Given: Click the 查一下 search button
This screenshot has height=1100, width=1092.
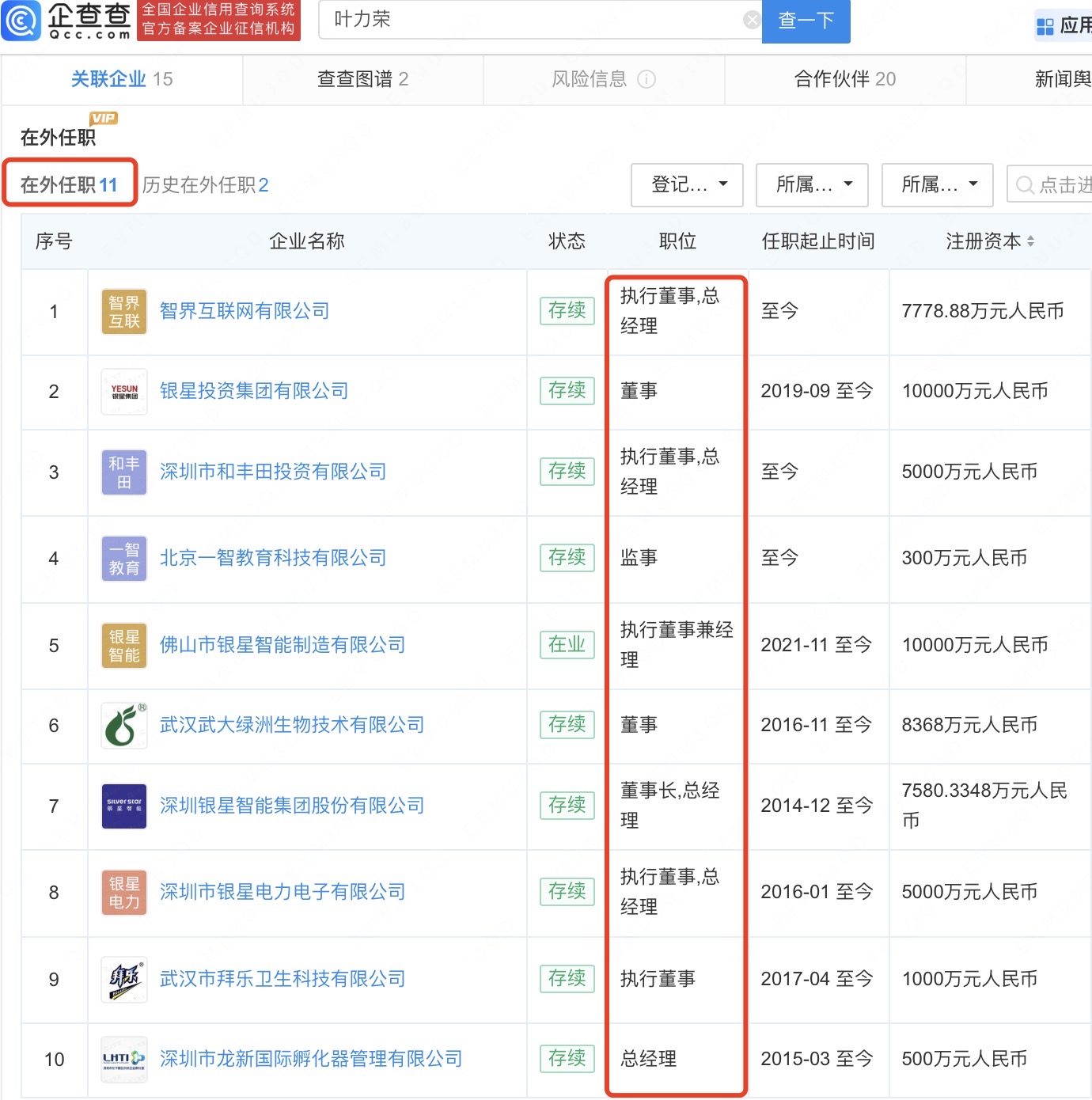Looking at the screenshot, I should [806, 21].
